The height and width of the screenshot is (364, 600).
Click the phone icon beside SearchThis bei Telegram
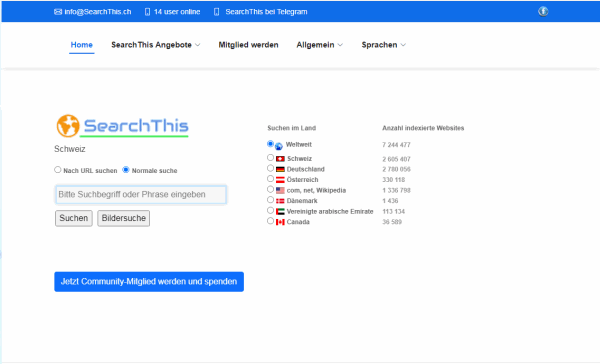coord(217,12)
